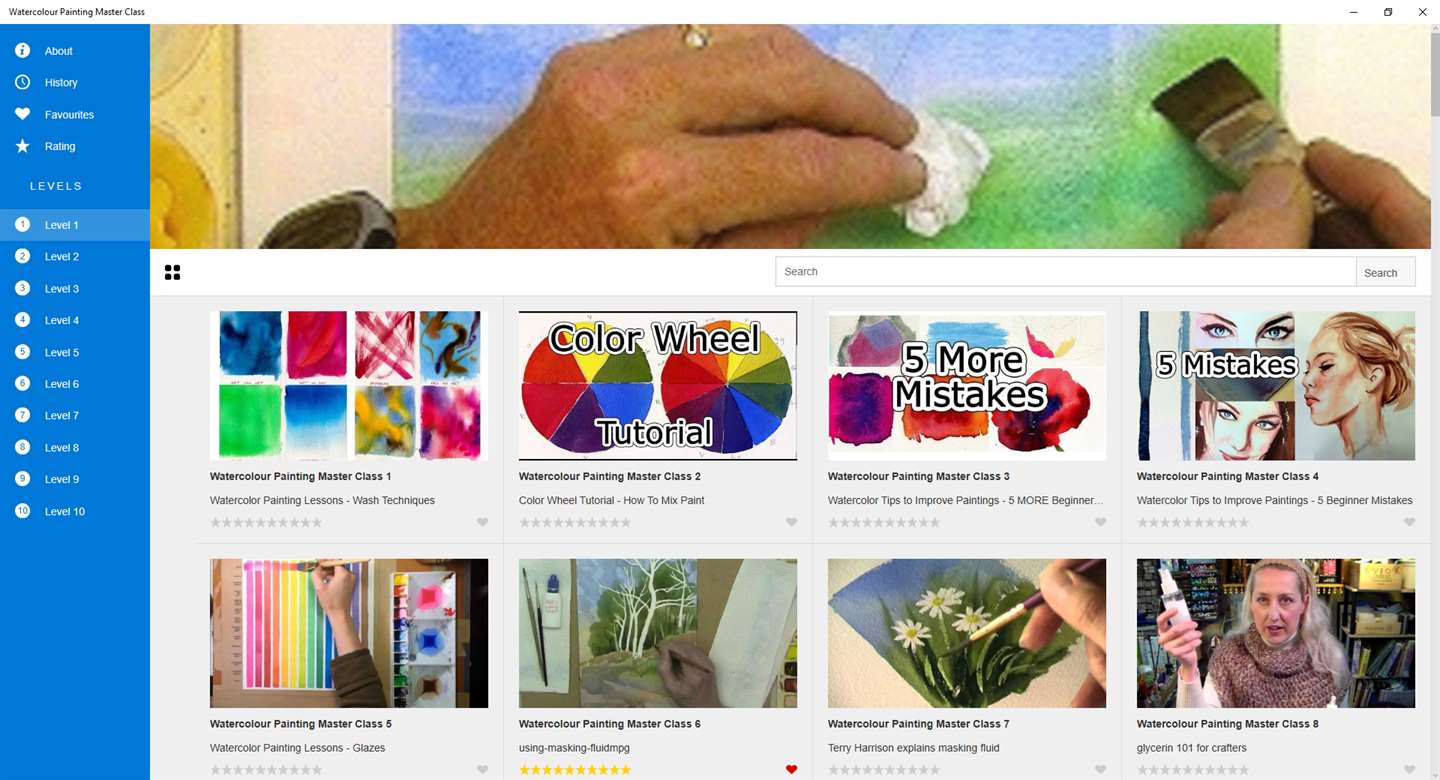Select the Level 8 numbered icon
Viewport: 1440px width, 780px height.
22,447
